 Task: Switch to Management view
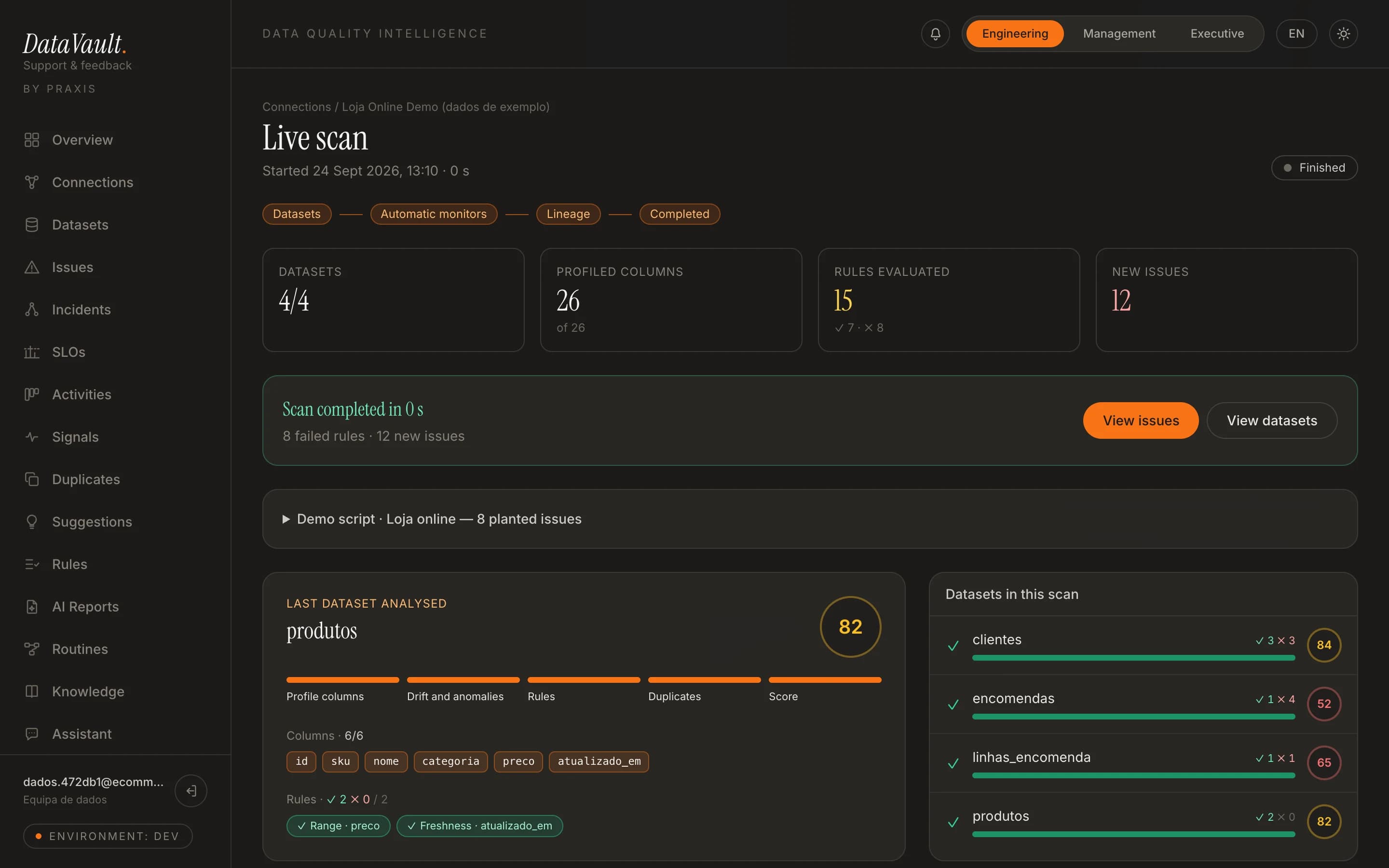[x=1119, y=34]
